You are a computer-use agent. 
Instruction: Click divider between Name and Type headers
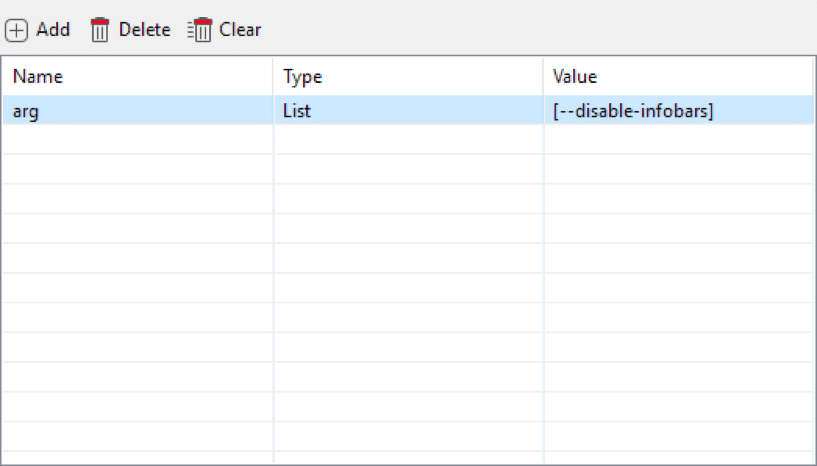point(273,77)
